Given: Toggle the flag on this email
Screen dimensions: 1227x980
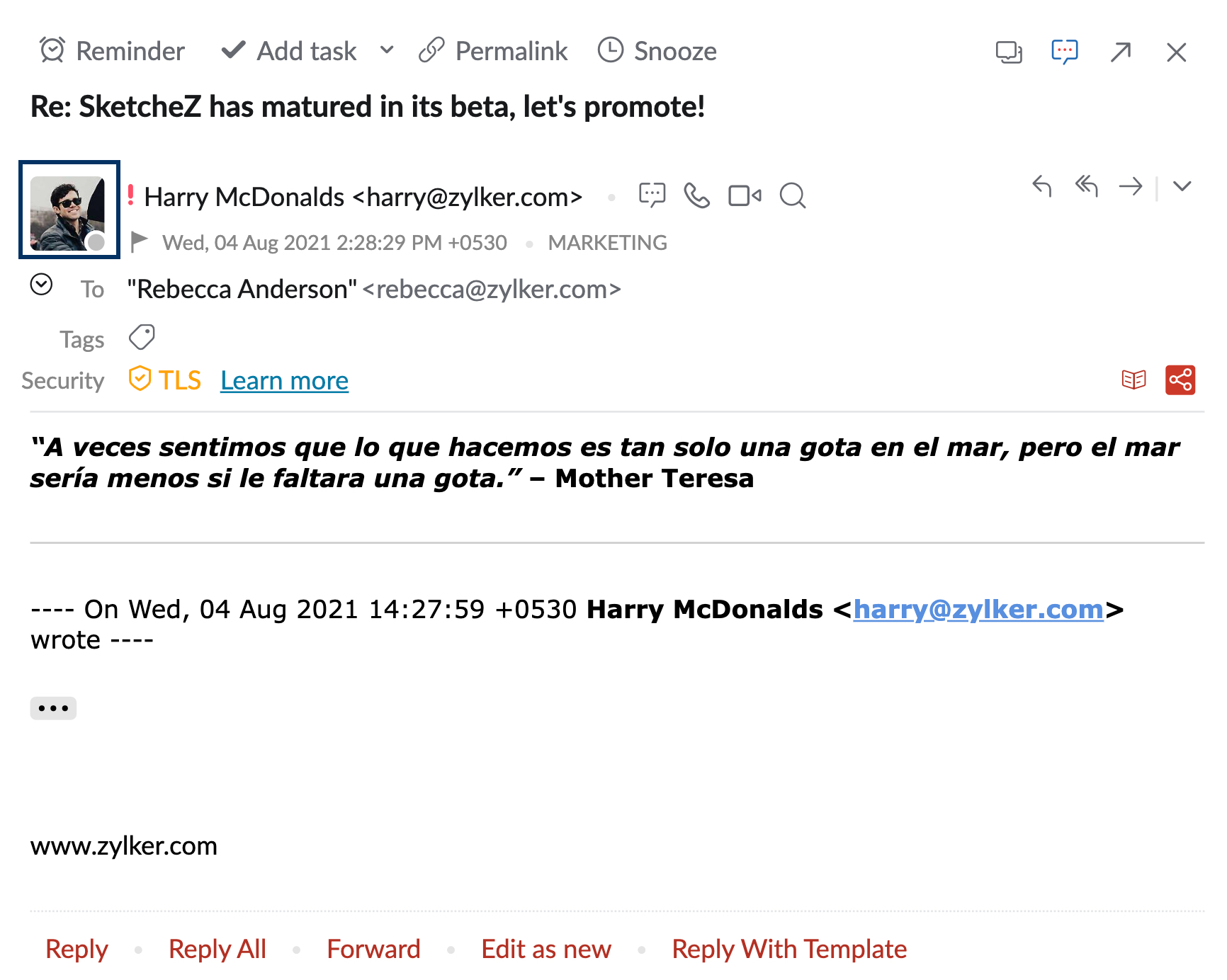Looking at the screenshot, I should tap(140, 242).
